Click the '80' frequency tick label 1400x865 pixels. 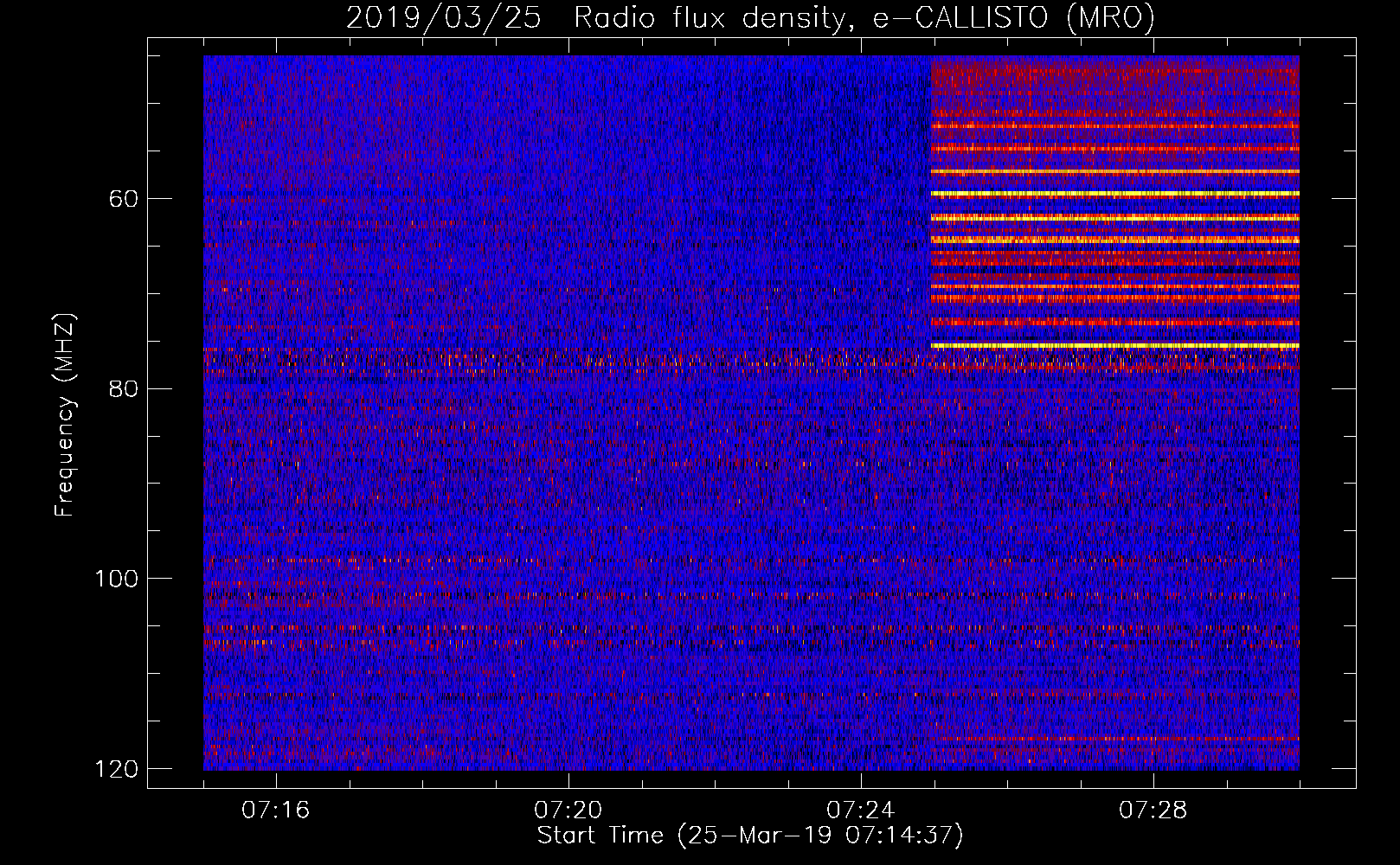pos(124,388)
